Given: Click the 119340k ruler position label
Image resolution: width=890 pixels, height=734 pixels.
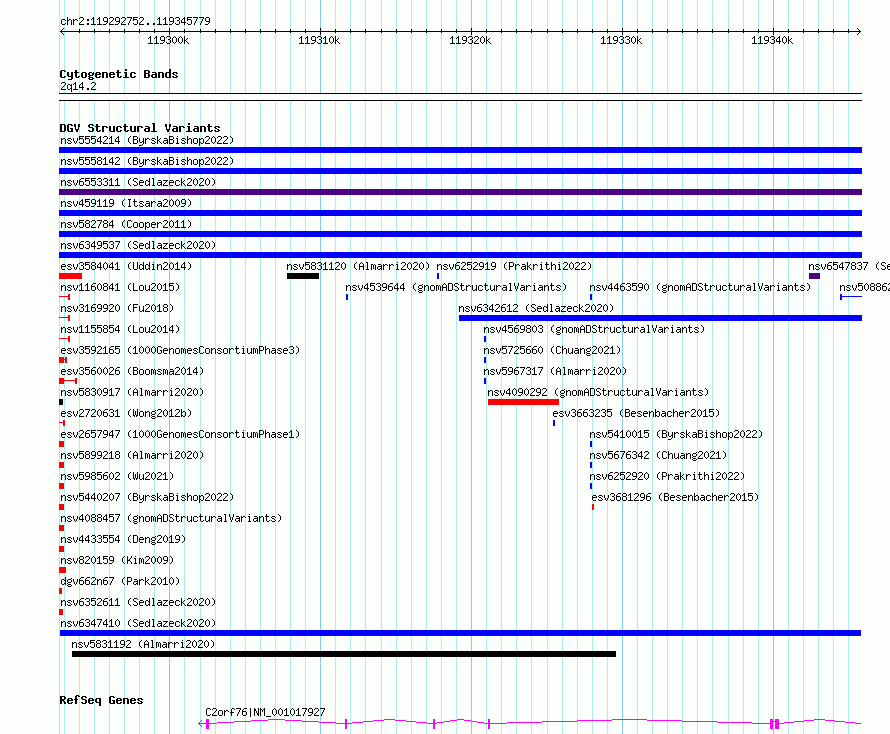Looking at the screenshot, I should click(x=772, y=40).
